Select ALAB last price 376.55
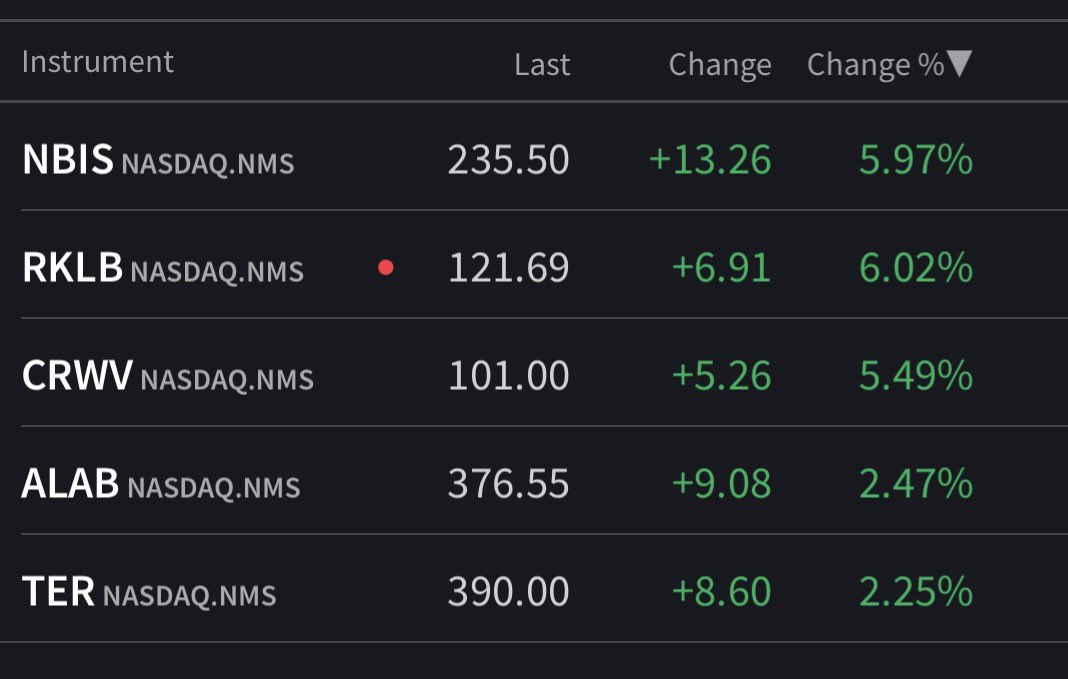 [x=508, y=484]
